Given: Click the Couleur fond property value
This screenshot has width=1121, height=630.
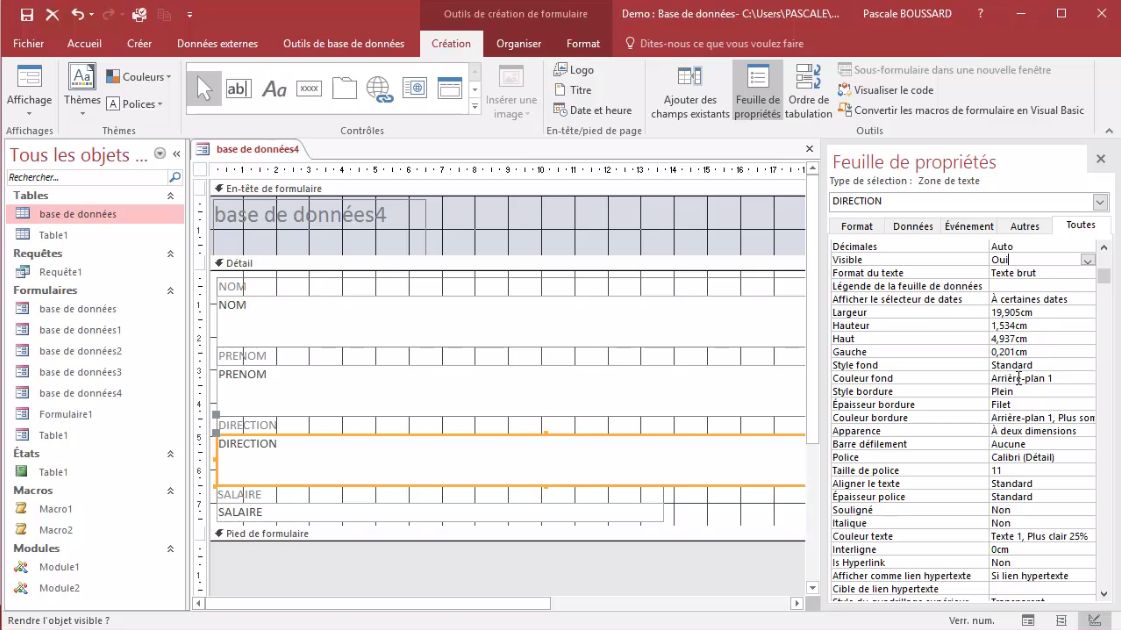Looking at the screenshot, I should 1040,378.
